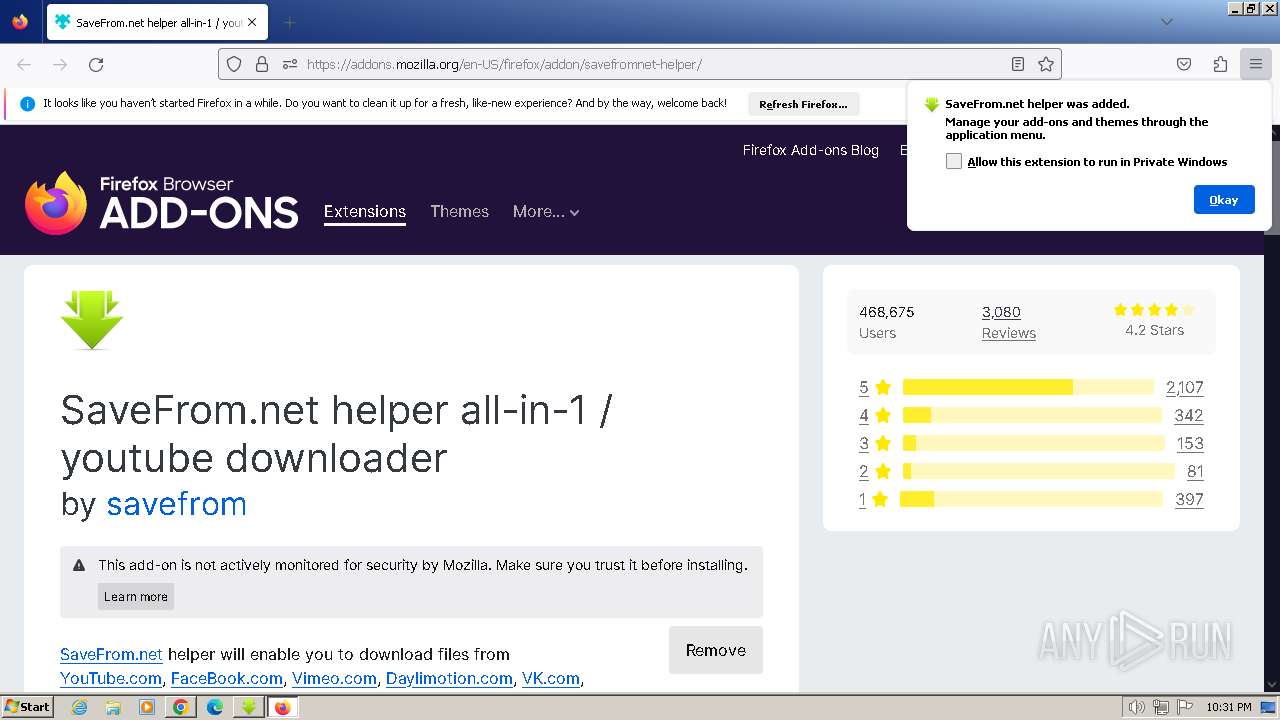Open Firefox Add-ons Blog link
1280x720 pixels.
pos(811,150)
